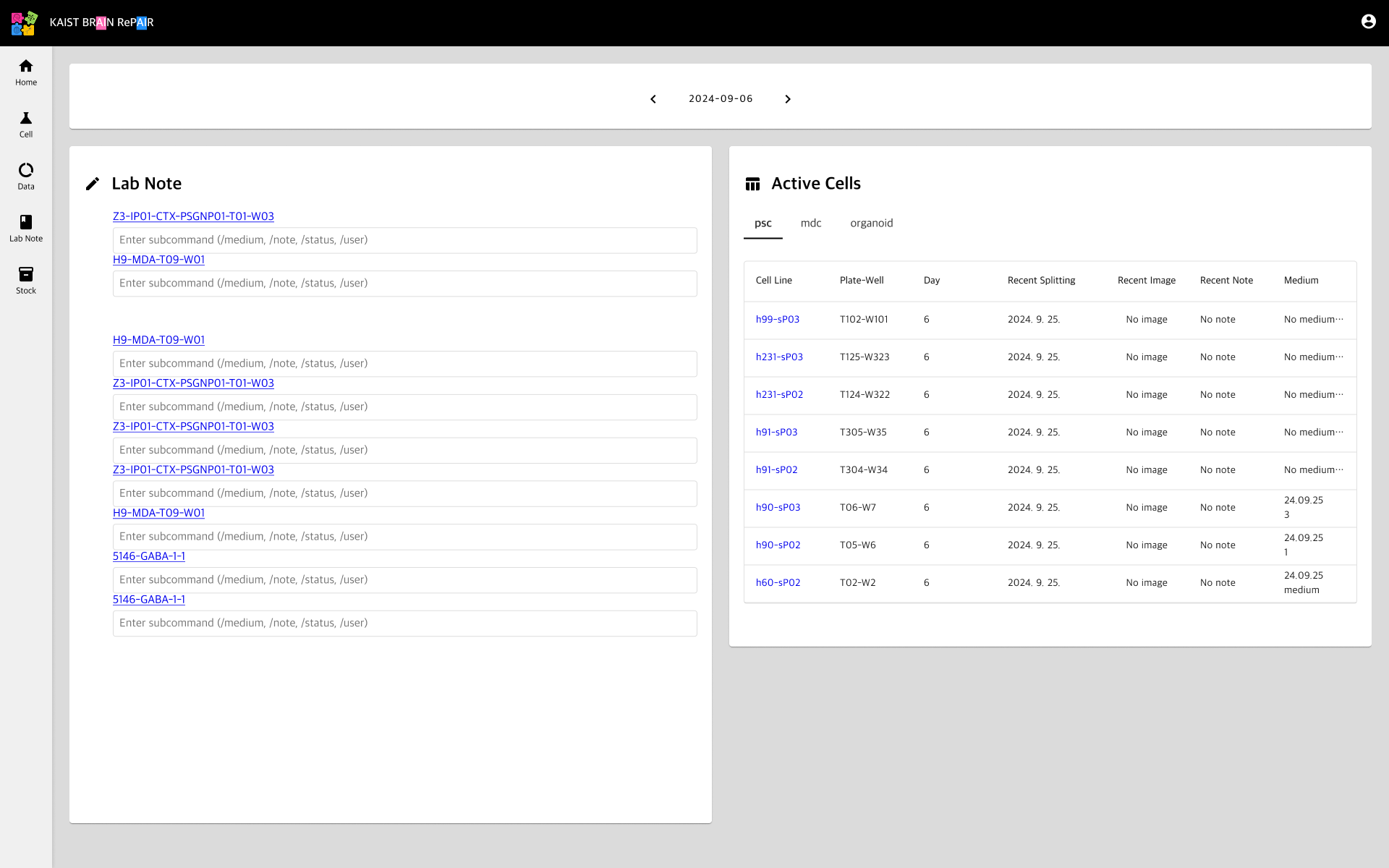Screen dimensions: 1389x868
Task: Open the h99-sP03 cell line link
Action: (778, 320)
